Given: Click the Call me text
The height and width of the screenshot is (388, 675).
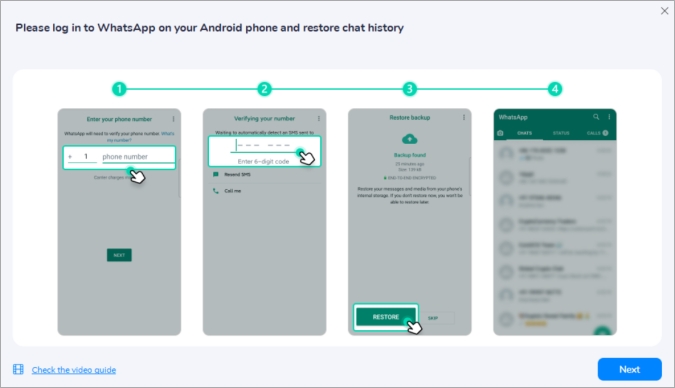Looking at the screenshot, I should click(x=232, y=191).
